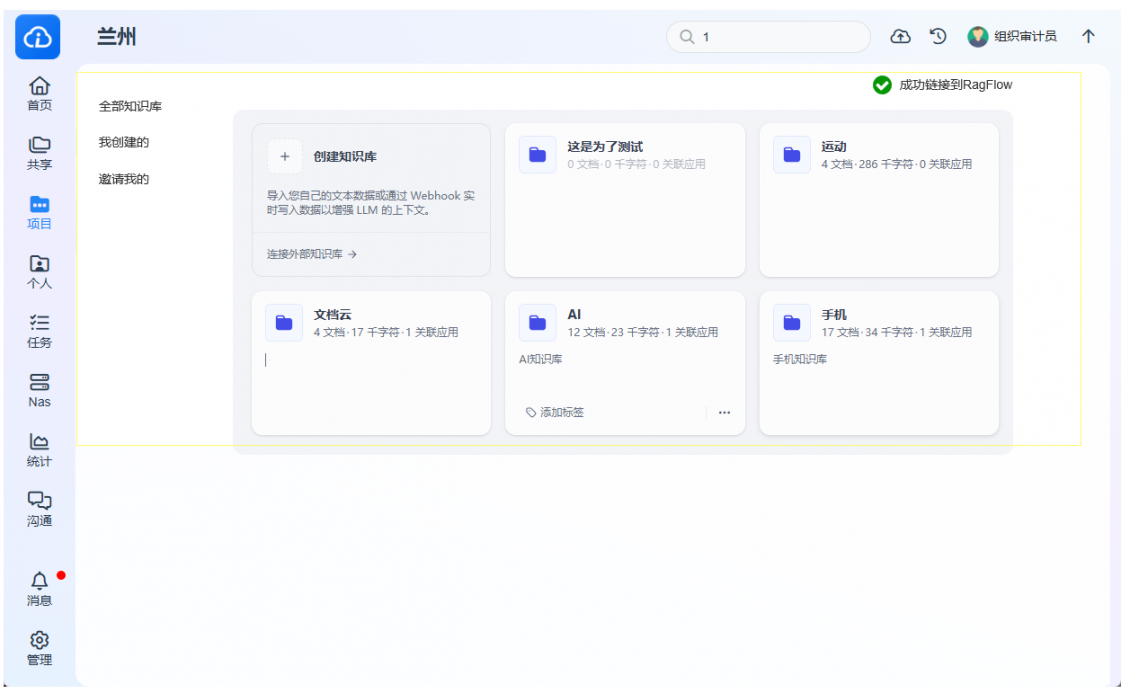Click 创建知识库 to create knowledge base

pyautogui.click(x=344, y=157)
